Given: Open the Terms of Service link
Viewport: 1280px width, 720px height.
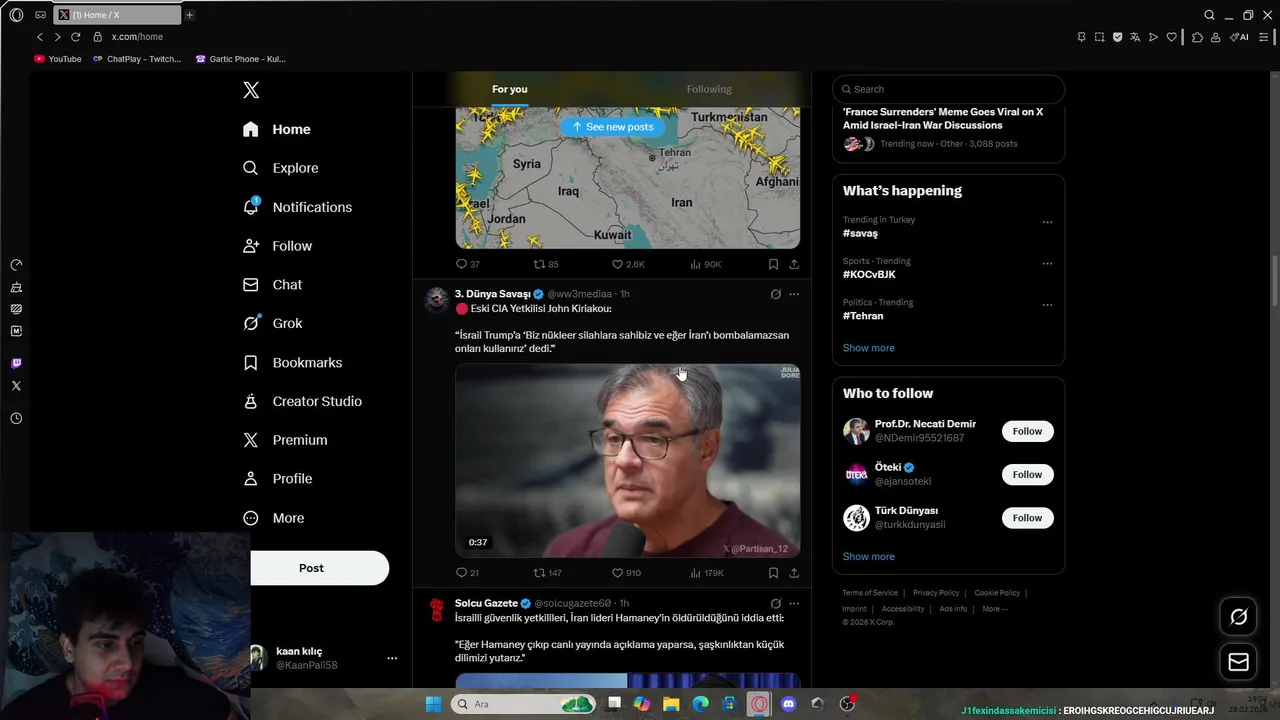Looking at the screenshot, I should [x=870, y=593].
